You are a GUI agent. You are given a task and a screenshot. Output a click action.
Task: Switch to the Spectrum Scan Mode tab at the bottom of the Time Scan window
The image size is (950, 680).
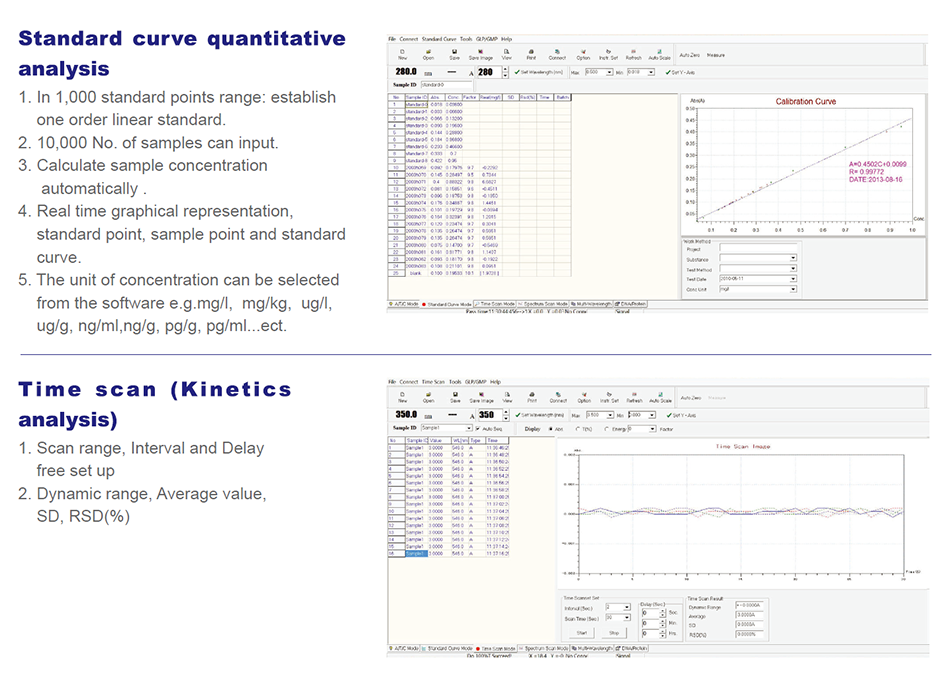546,648
